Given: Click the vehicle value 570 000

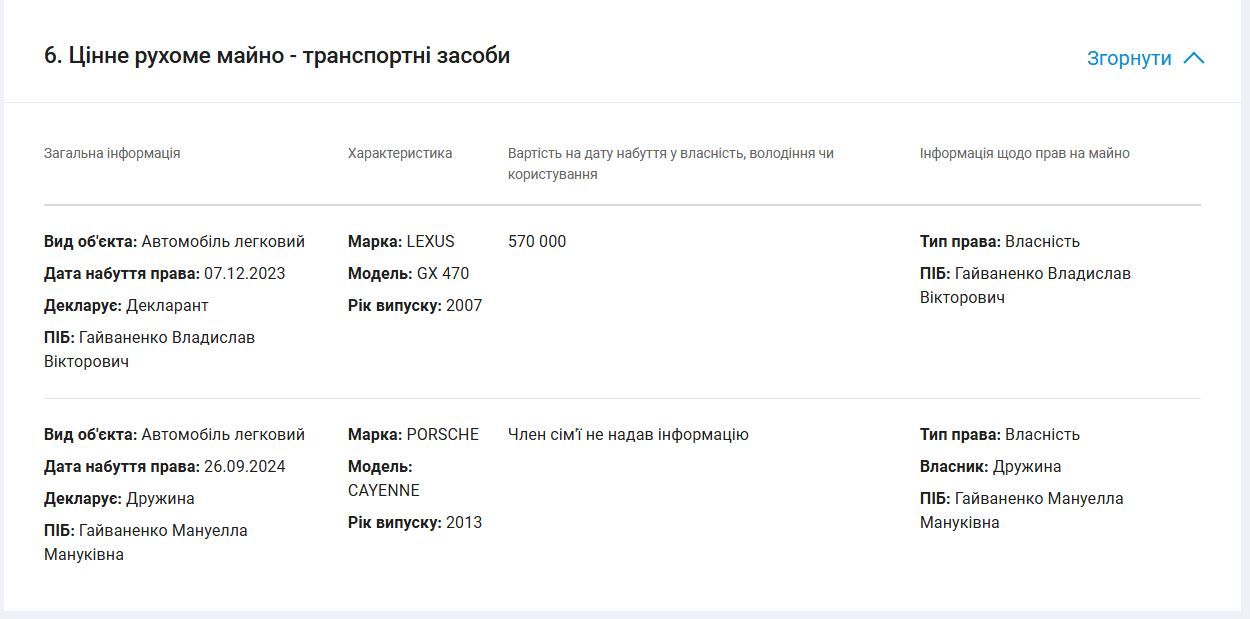Looking at the screenshot, I should tap(536, 241).
